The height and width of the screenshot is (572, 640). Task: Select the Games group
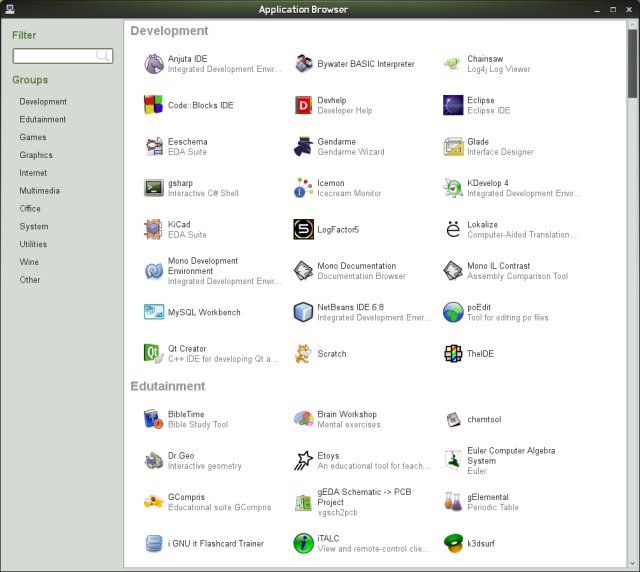[33, 137]
